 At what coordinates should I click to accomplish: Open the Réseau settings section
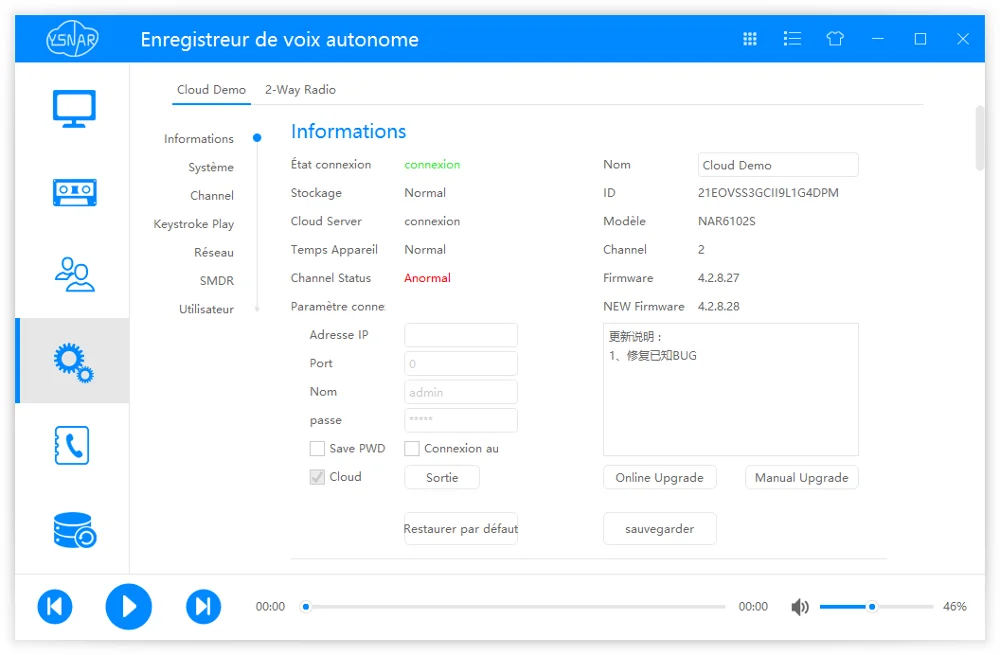[x=214, y=252]
